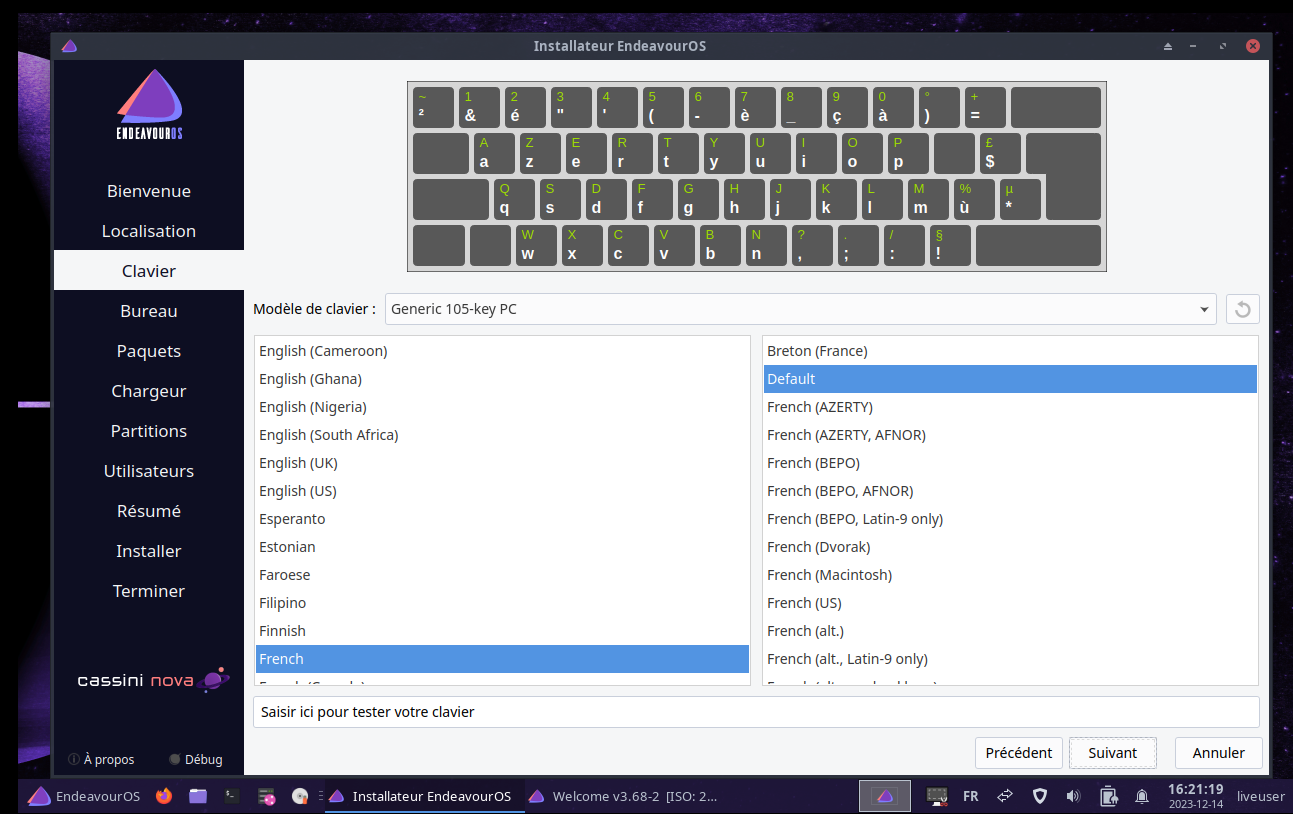Viewport: 1293px width, 814px height.
Task: Click the keyboard test input field
Action: [755, 712]
